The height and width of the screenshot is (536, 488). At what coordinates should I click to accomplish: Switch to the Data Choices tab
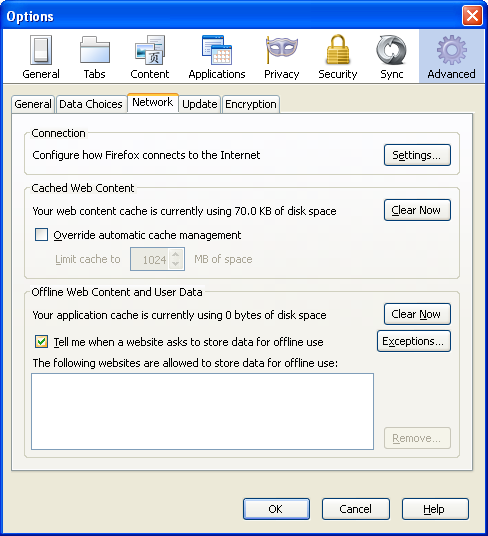pyautogui.click(x=91, y=104)
